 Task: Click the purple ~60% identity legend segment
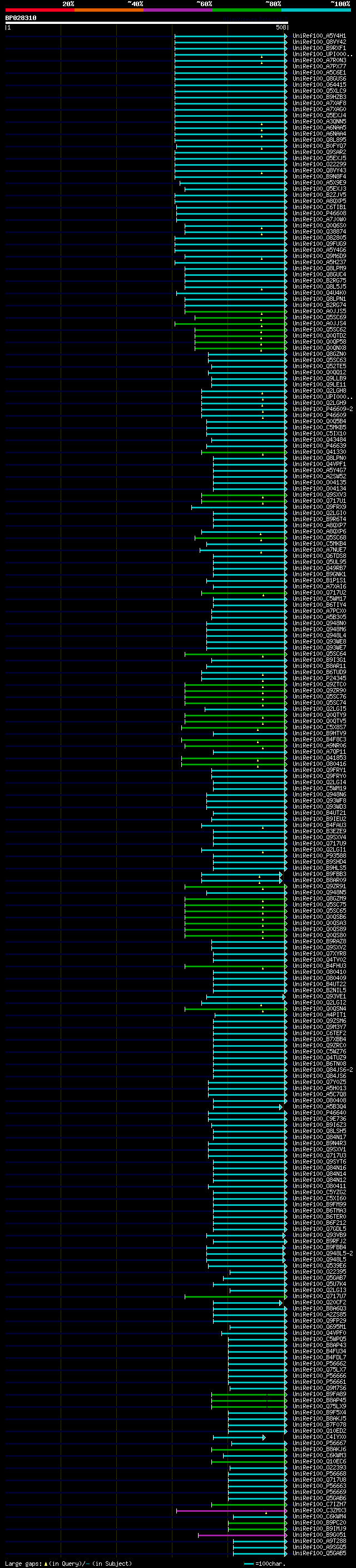click(179, 10)
